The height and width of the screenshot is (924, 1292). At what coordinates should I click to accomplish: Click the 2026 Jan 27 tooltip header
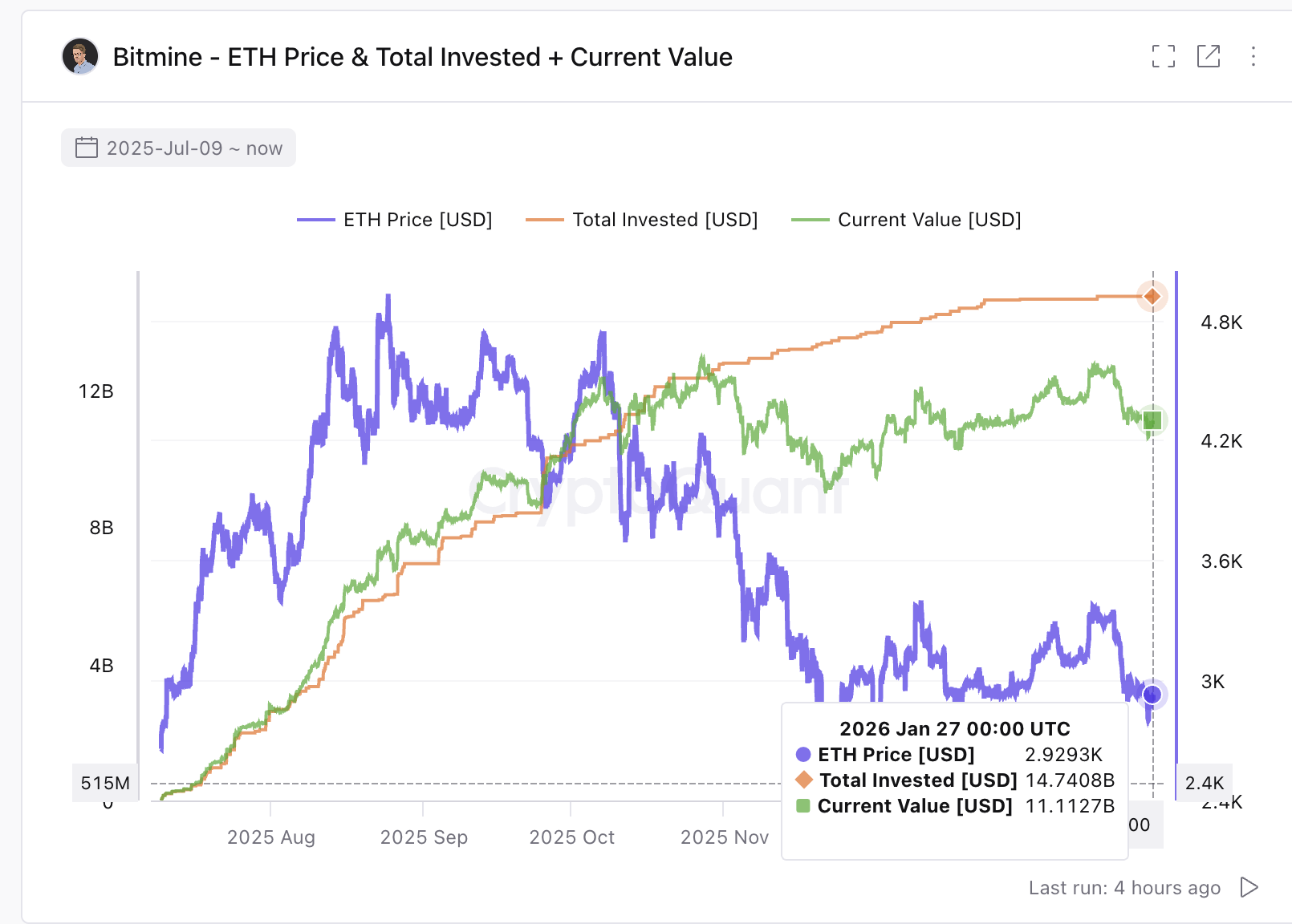pos(955,728)
